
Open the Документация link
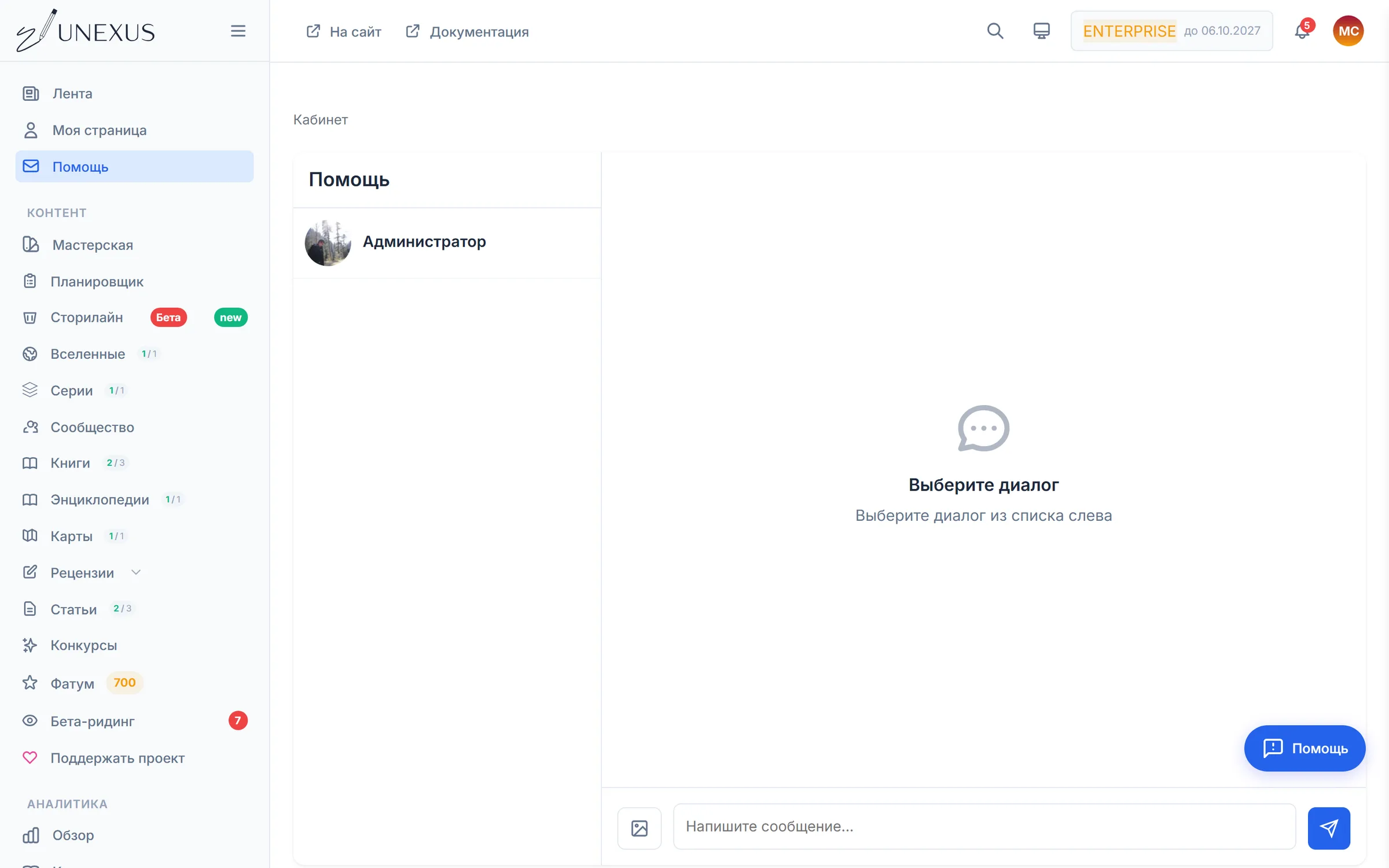pos(467,31)
